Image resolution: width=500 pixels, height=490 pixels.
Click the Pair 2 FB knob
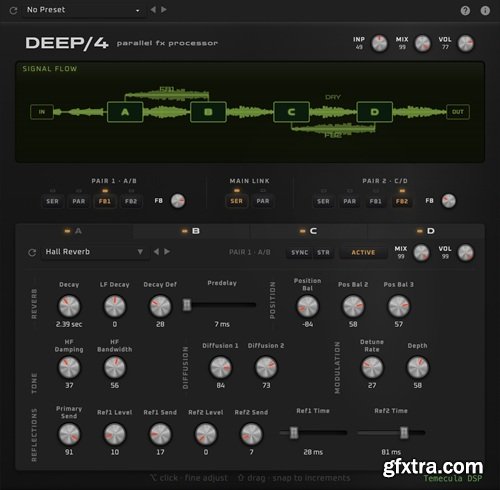[x=449, y=201]
